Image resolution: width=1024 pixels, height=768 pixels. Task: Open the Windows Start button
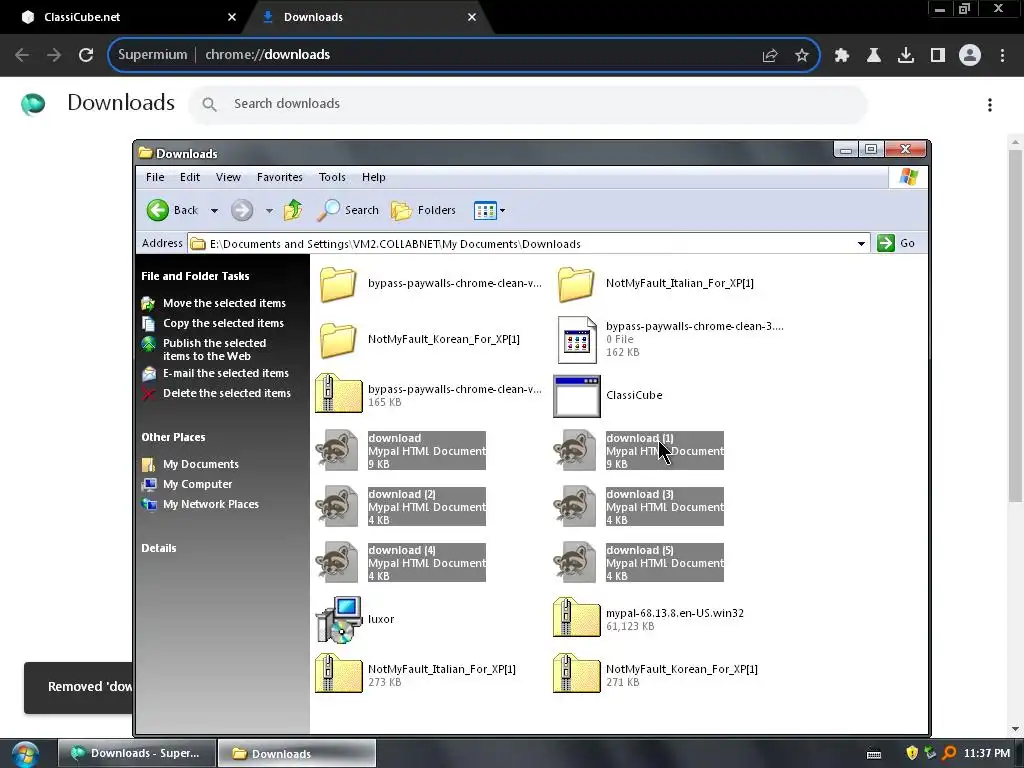pyautogui.click(x=25, y=754)
